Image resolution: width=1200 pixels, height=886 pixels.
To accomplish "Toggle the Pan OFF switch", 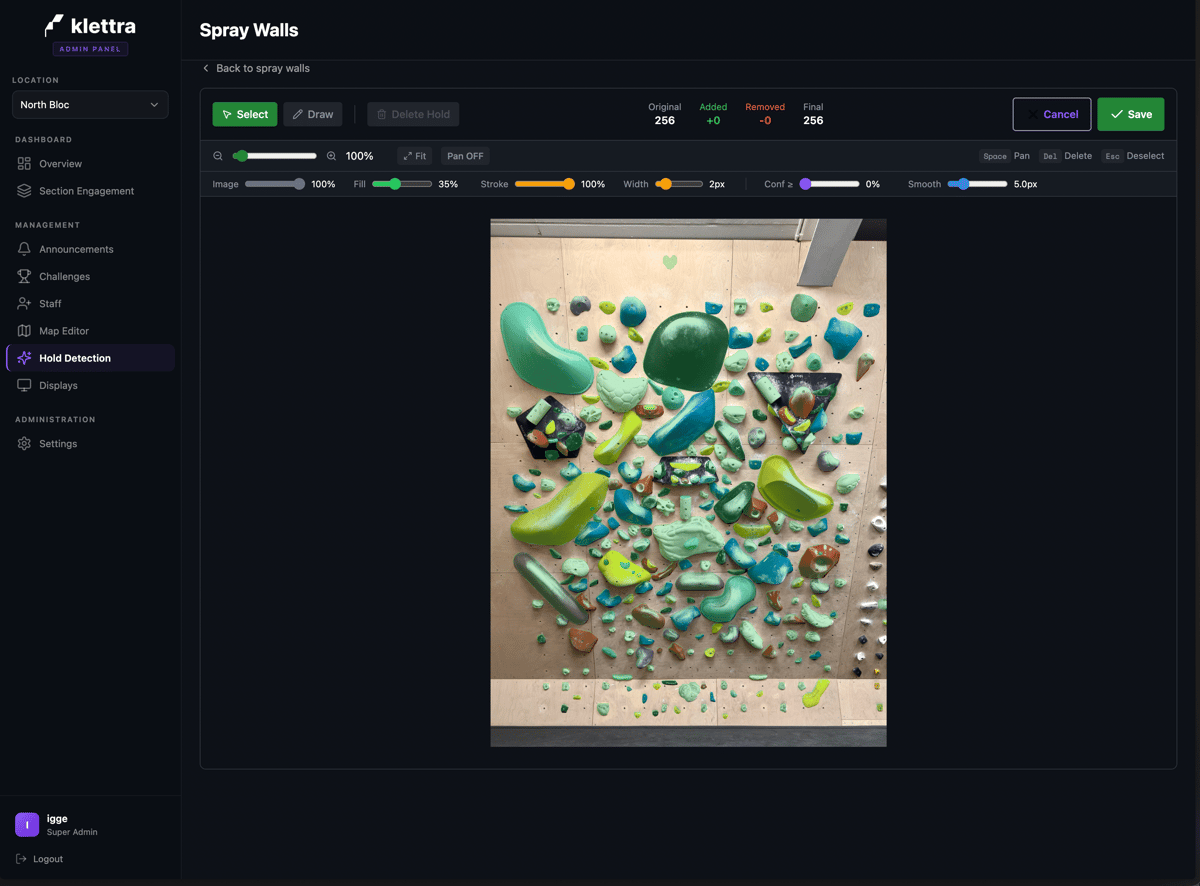I will (x=465, y=156).
